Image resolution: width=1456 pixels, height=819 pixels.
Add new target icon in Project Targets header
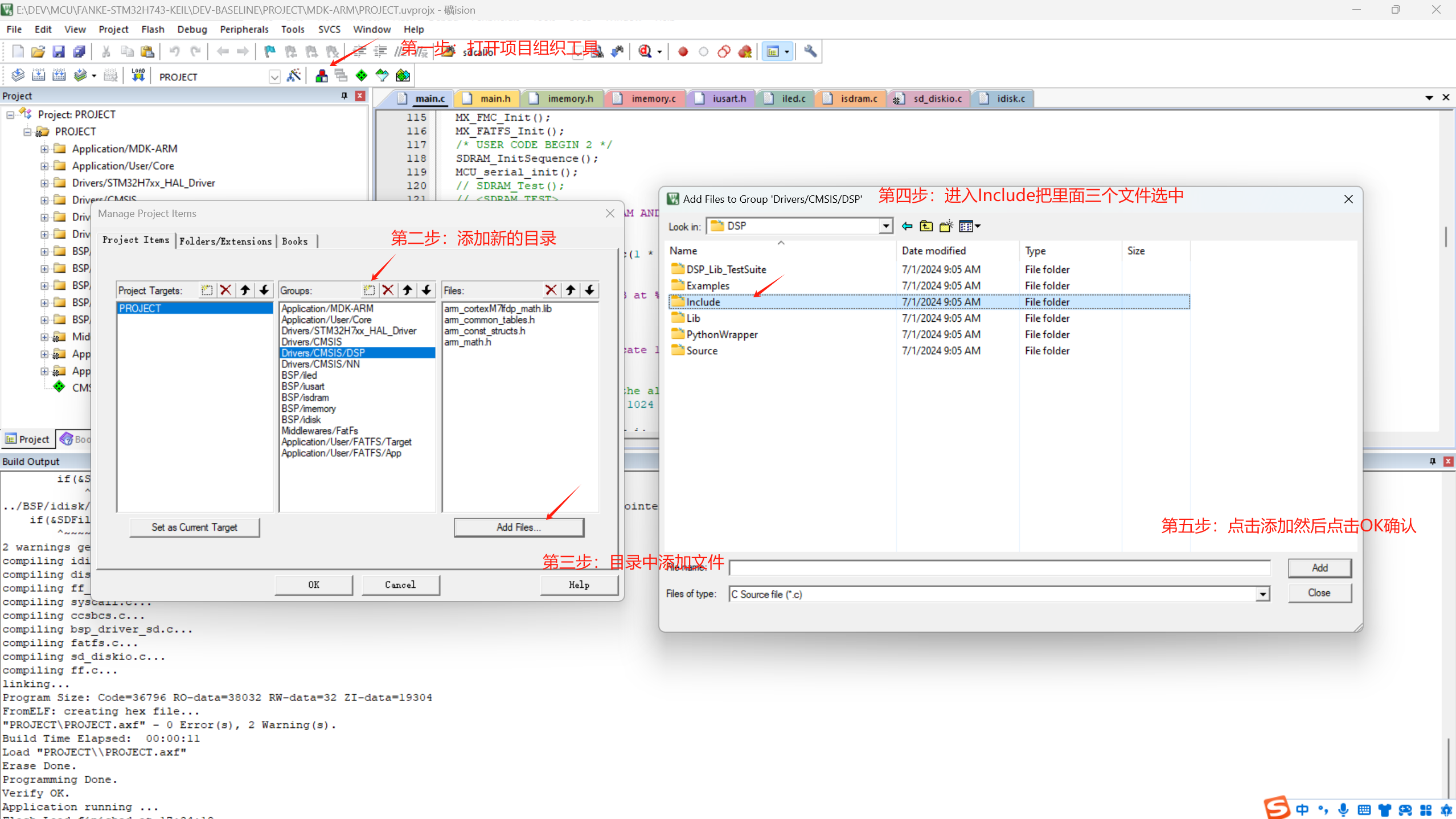(207, 290)
